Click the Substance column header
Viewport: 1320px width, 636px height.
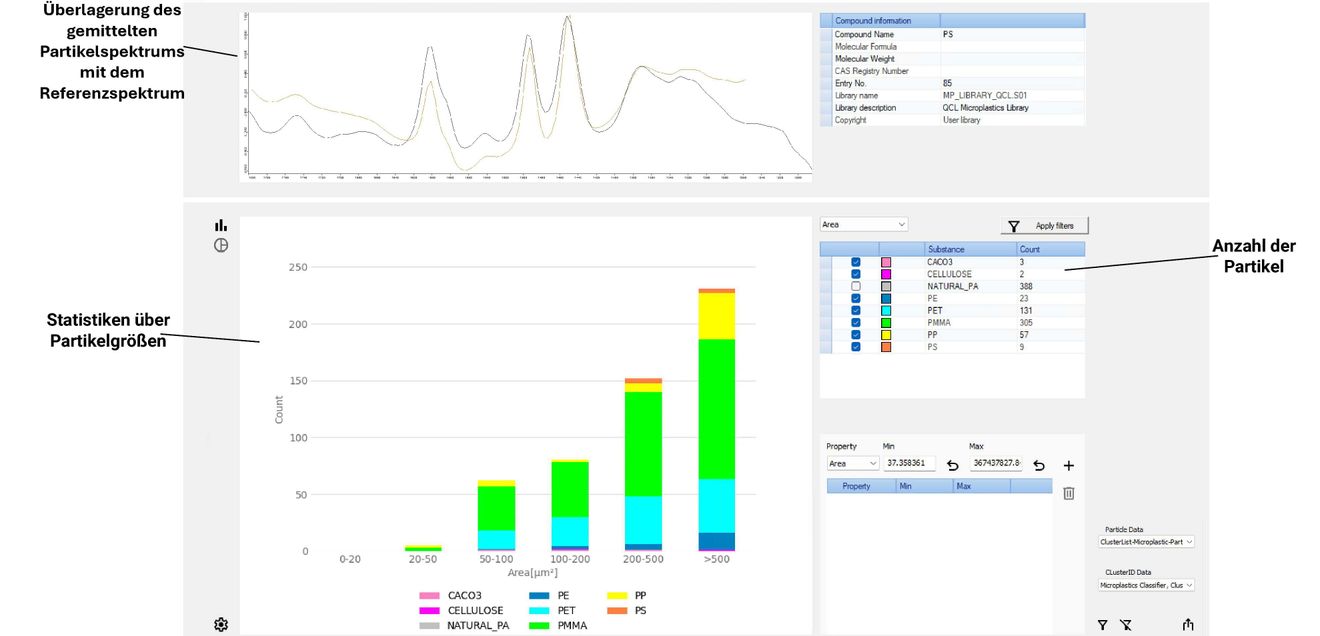click(x=970, y=249)
